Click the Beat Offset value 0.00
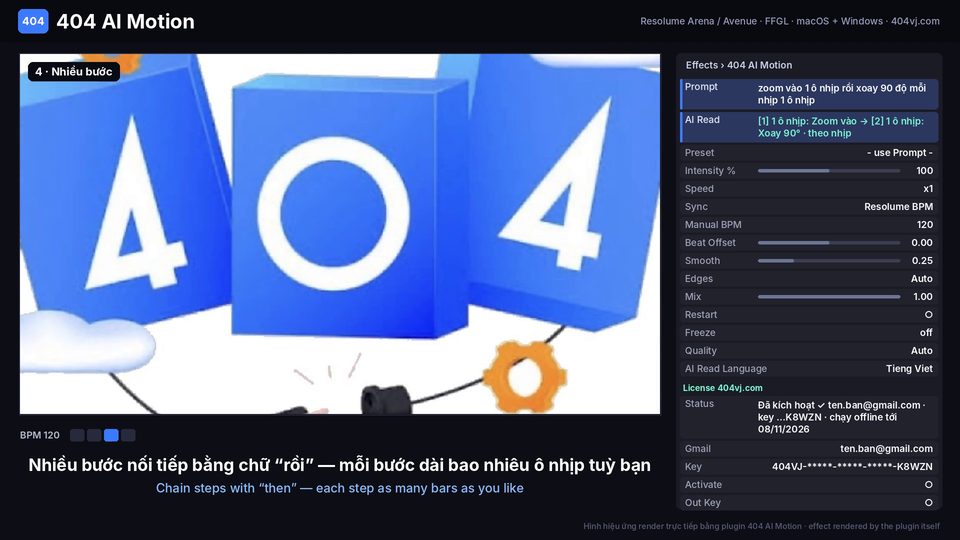 point(921,242)
